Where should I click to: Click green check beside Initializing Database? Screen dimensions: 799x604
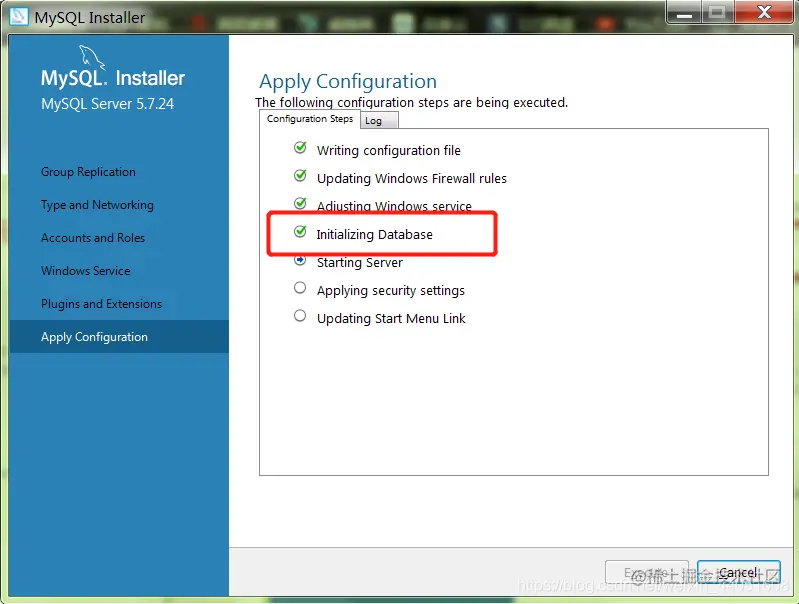click(x=300, y=232)
